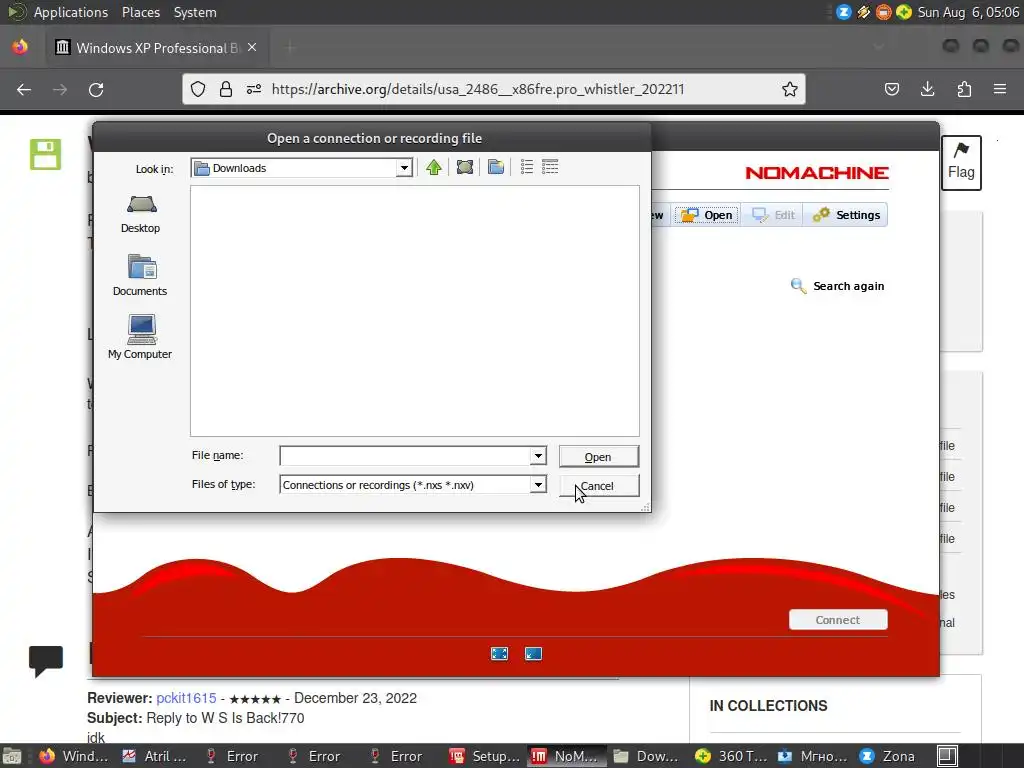Click the orange circular tray icon
Viewport: 1024px width, 768px height.
884,12
